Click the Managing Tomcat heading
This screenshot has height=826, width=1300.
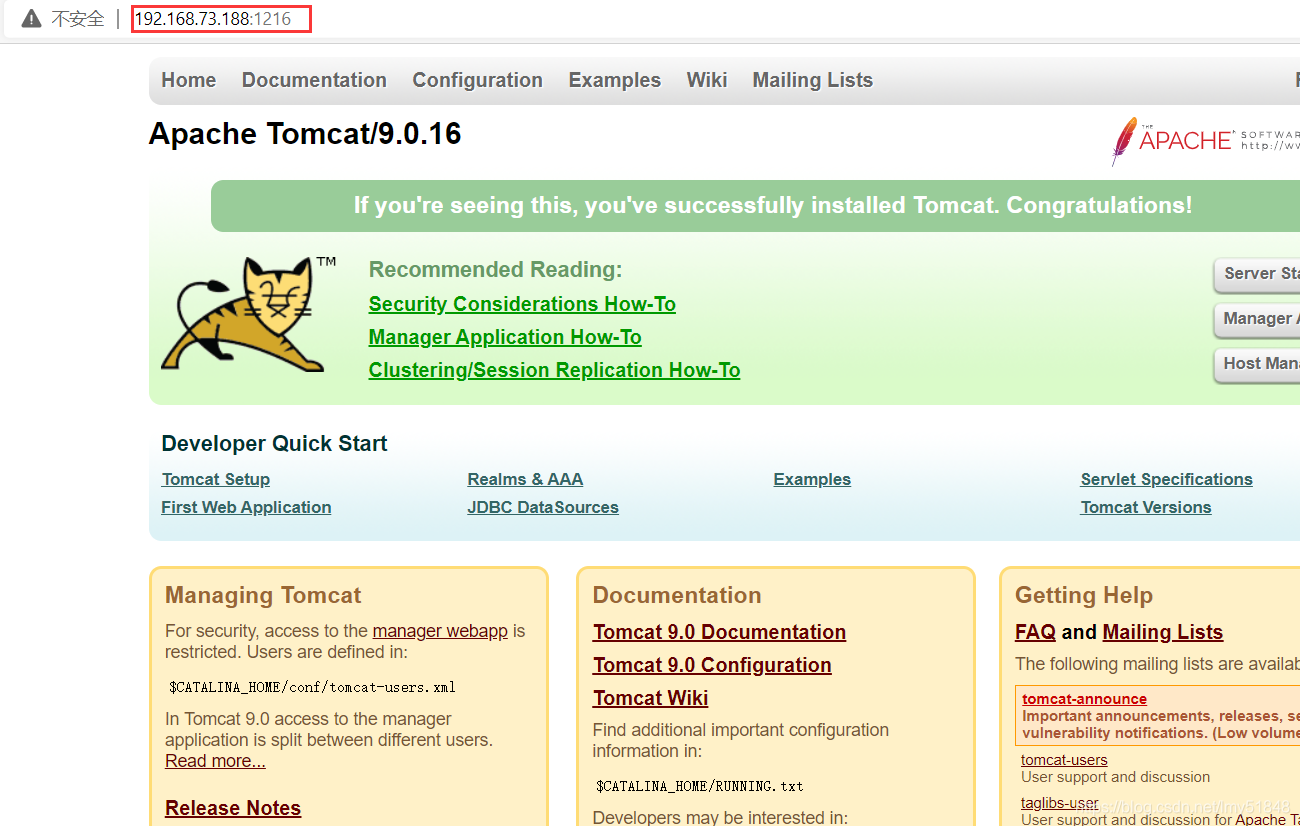point(263,595)
